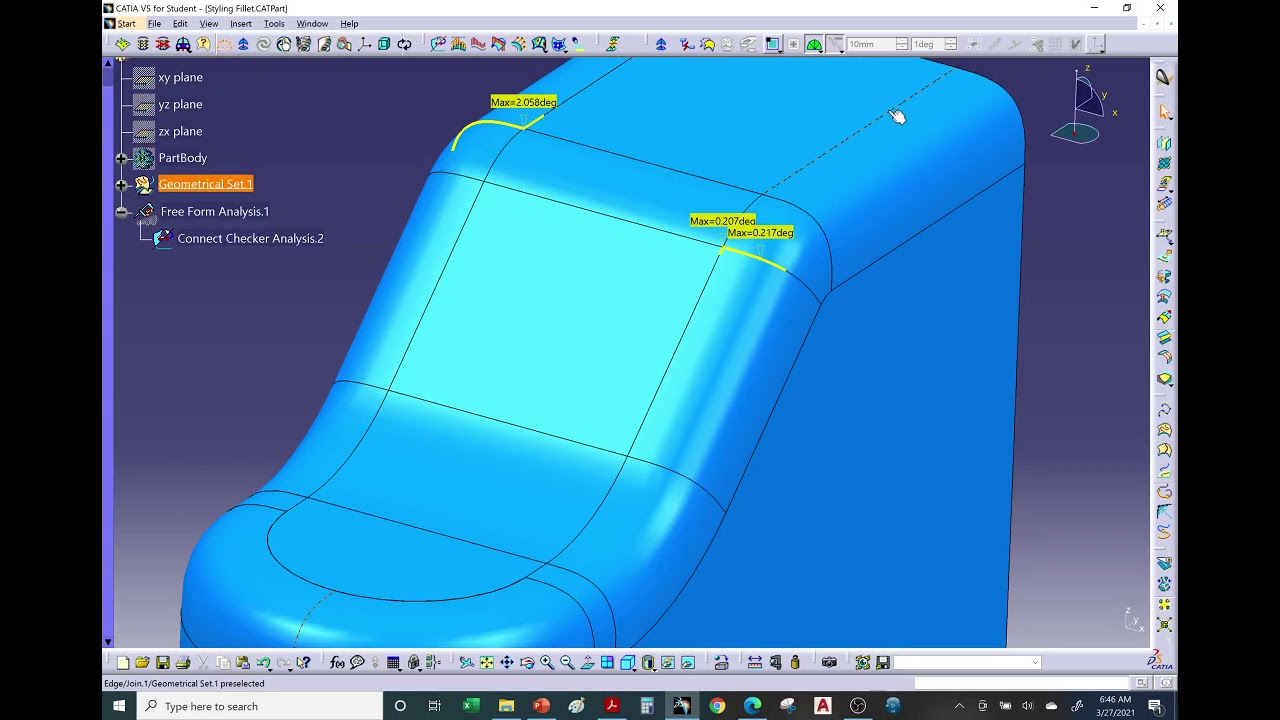Viewport: 1280px width, 720px height.
Task: Collapse the Free Form Analysis.1 node
Action: (122, 211)
